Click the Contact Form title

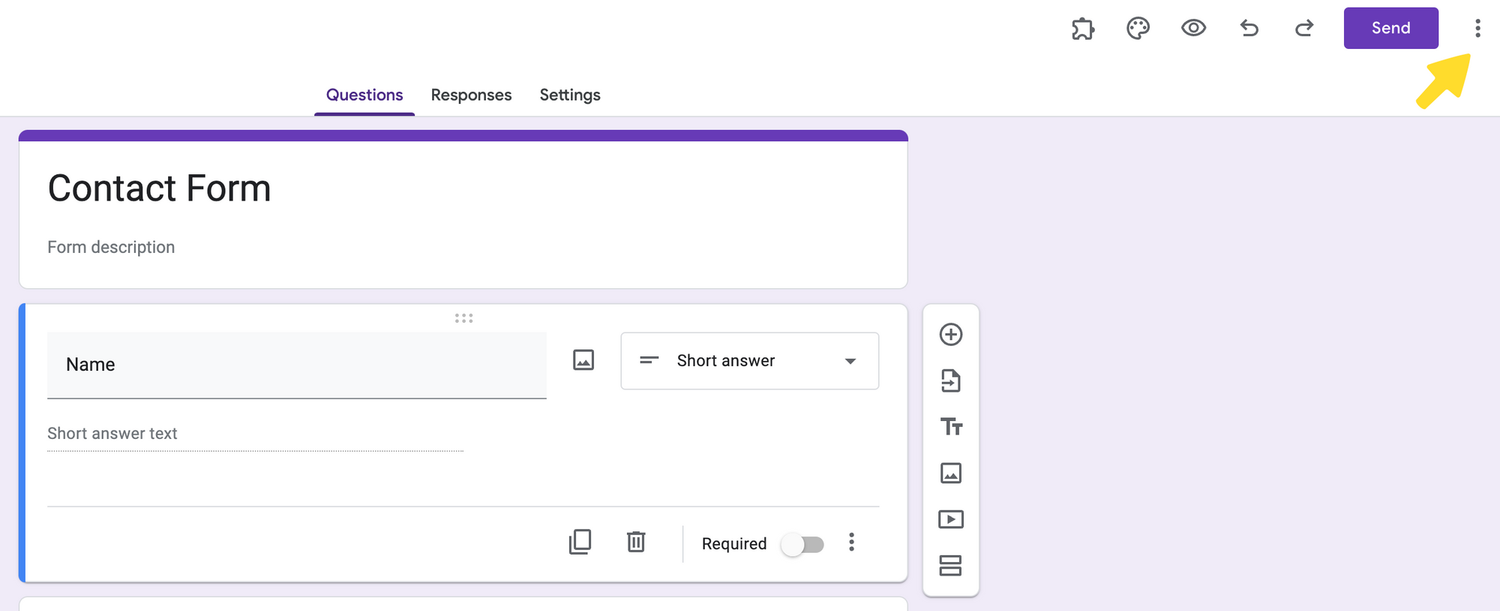(x=159, y=188)
